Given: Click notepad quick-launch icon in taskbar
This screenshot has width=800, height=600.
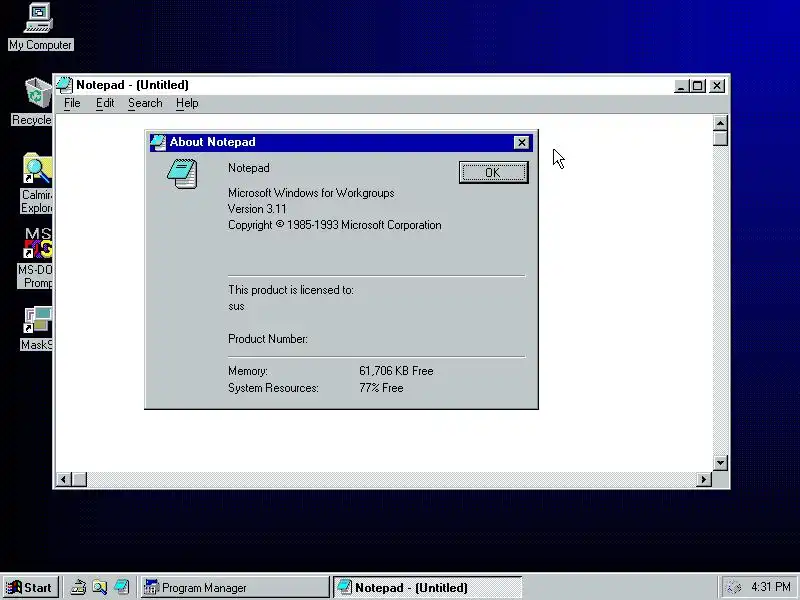Looking at the screenshot, I should (121, 588).
